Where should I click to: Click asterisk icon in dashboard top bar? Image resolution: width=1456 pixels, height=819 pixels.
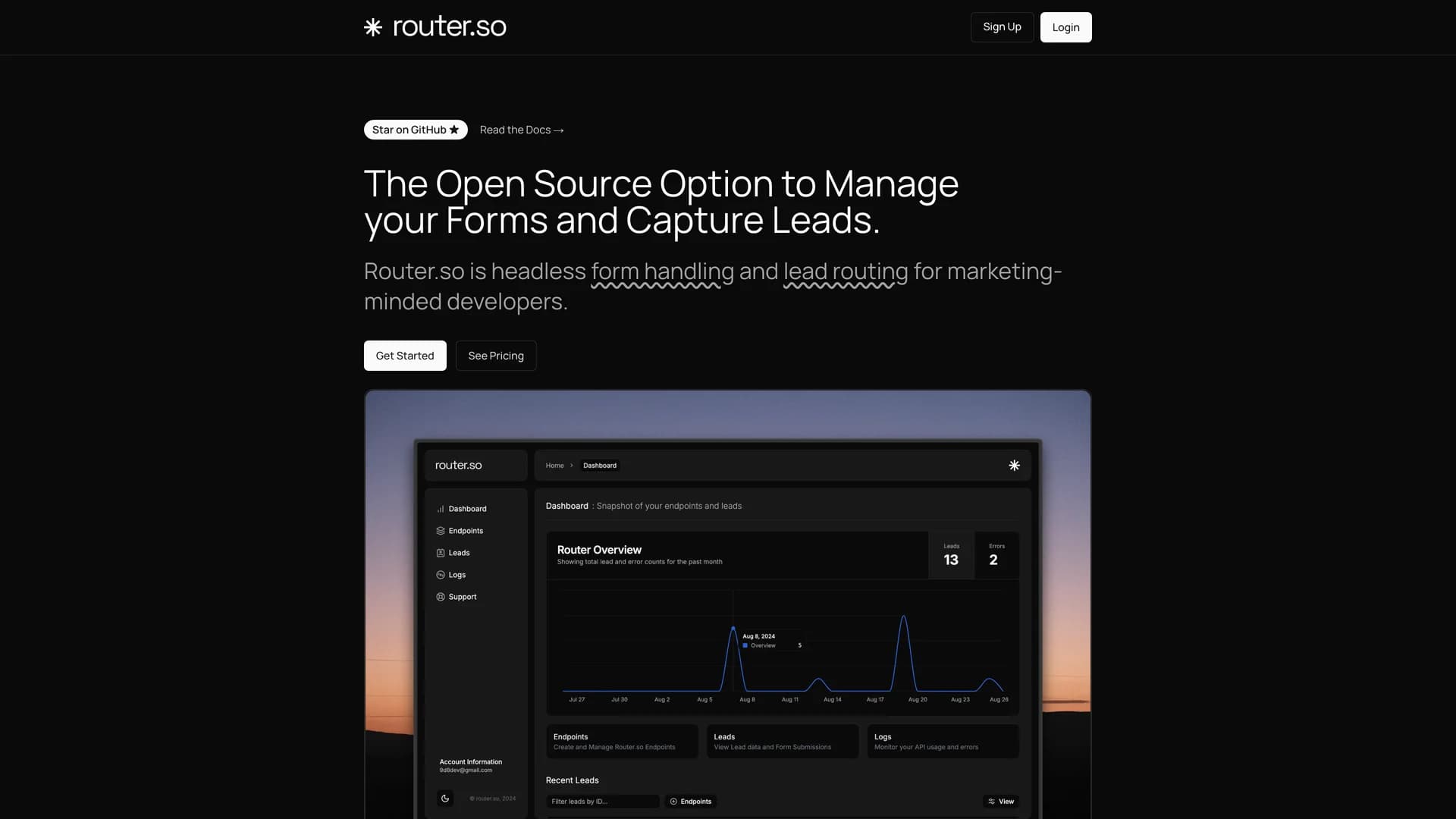click(1014, 466)
